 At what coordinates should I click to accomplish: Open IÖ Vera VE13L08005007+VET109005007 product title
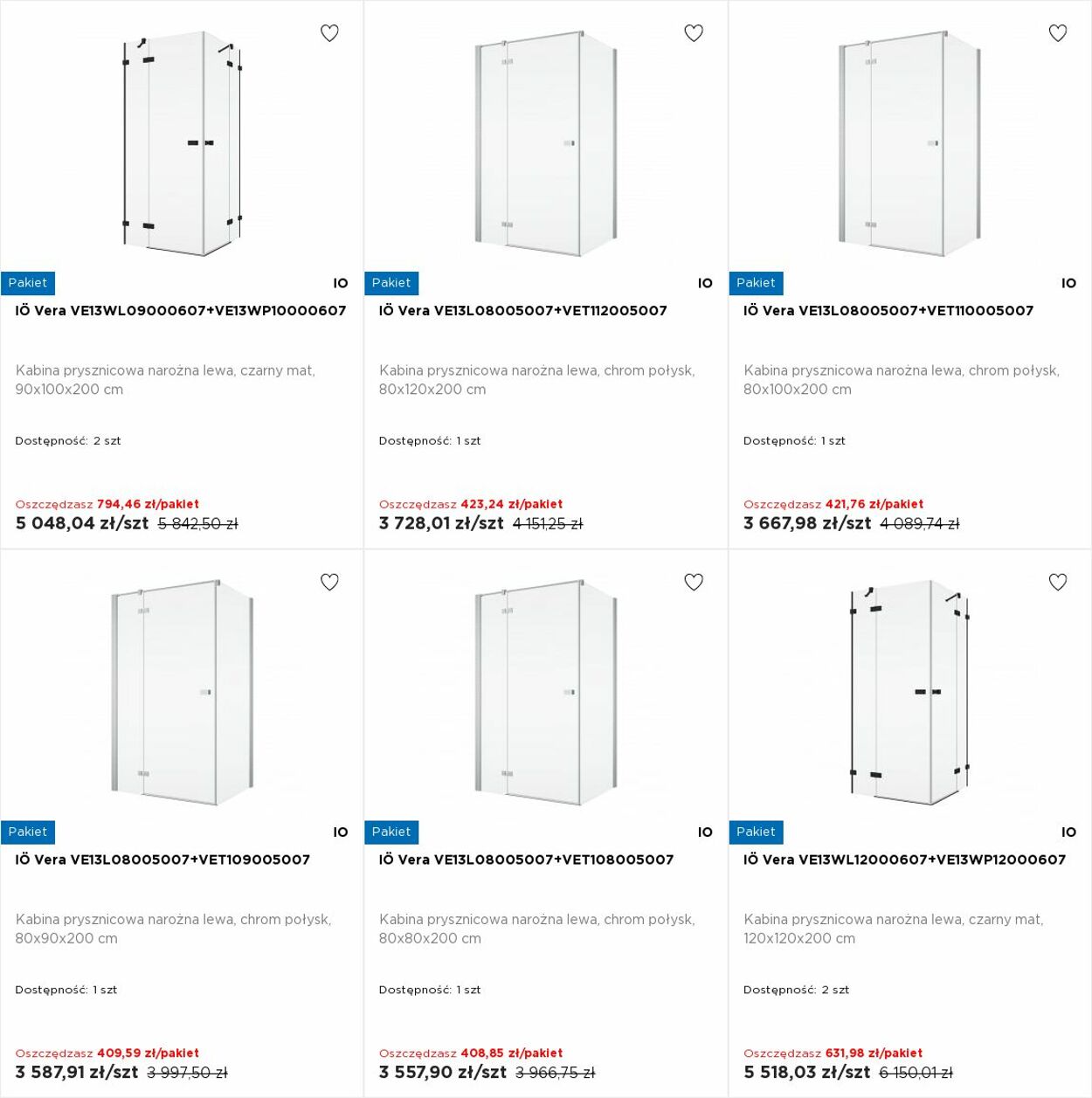point(162,860)
